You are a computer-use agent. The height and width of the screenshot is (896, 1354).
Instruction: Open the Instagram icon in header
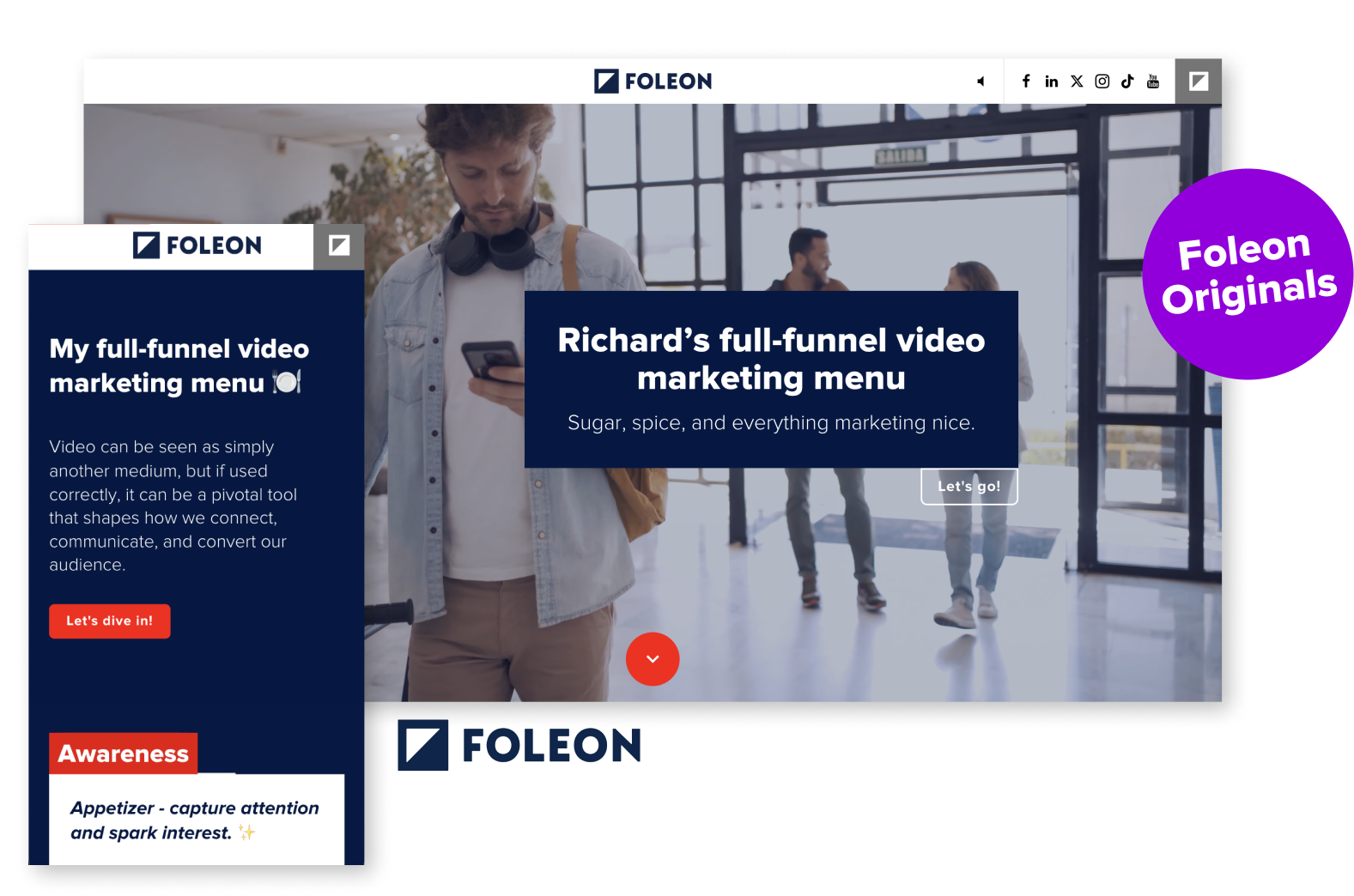tap(1102, 82)
